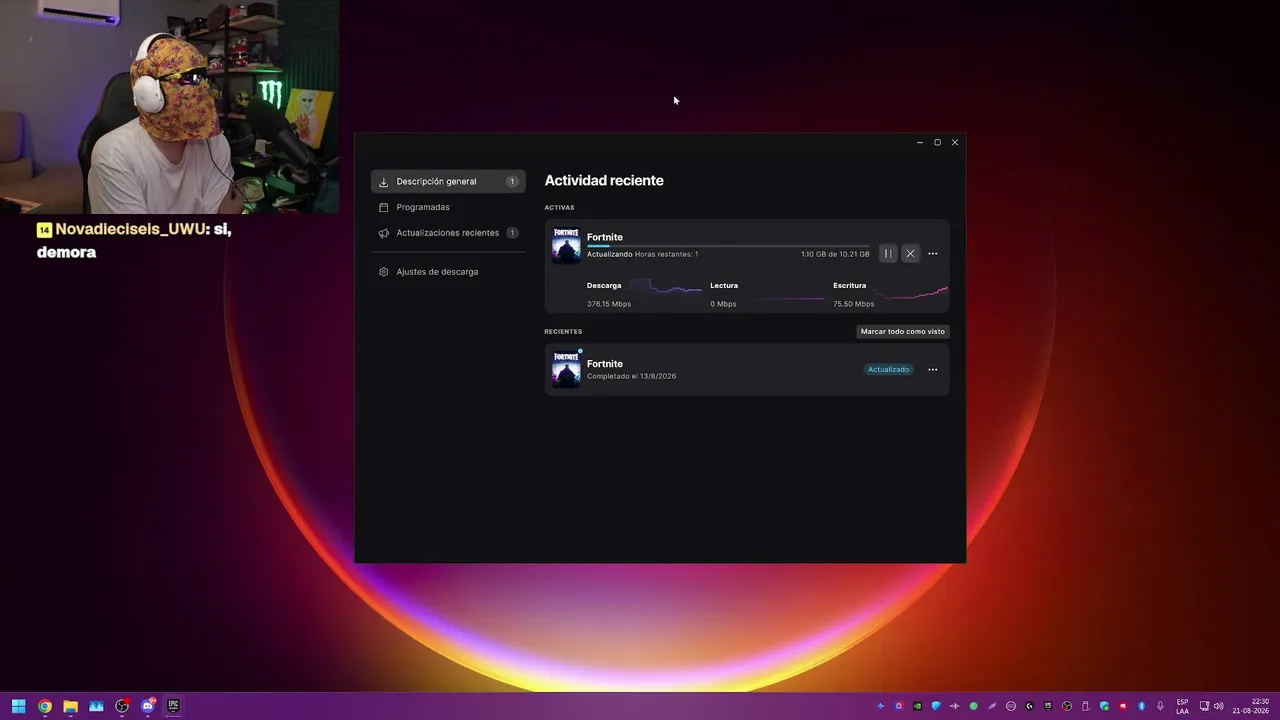Click the '75.50 Mbps' write speed value
Image resolution: width=1280 pixels, height=720 pixels.
tap(853, 304)
